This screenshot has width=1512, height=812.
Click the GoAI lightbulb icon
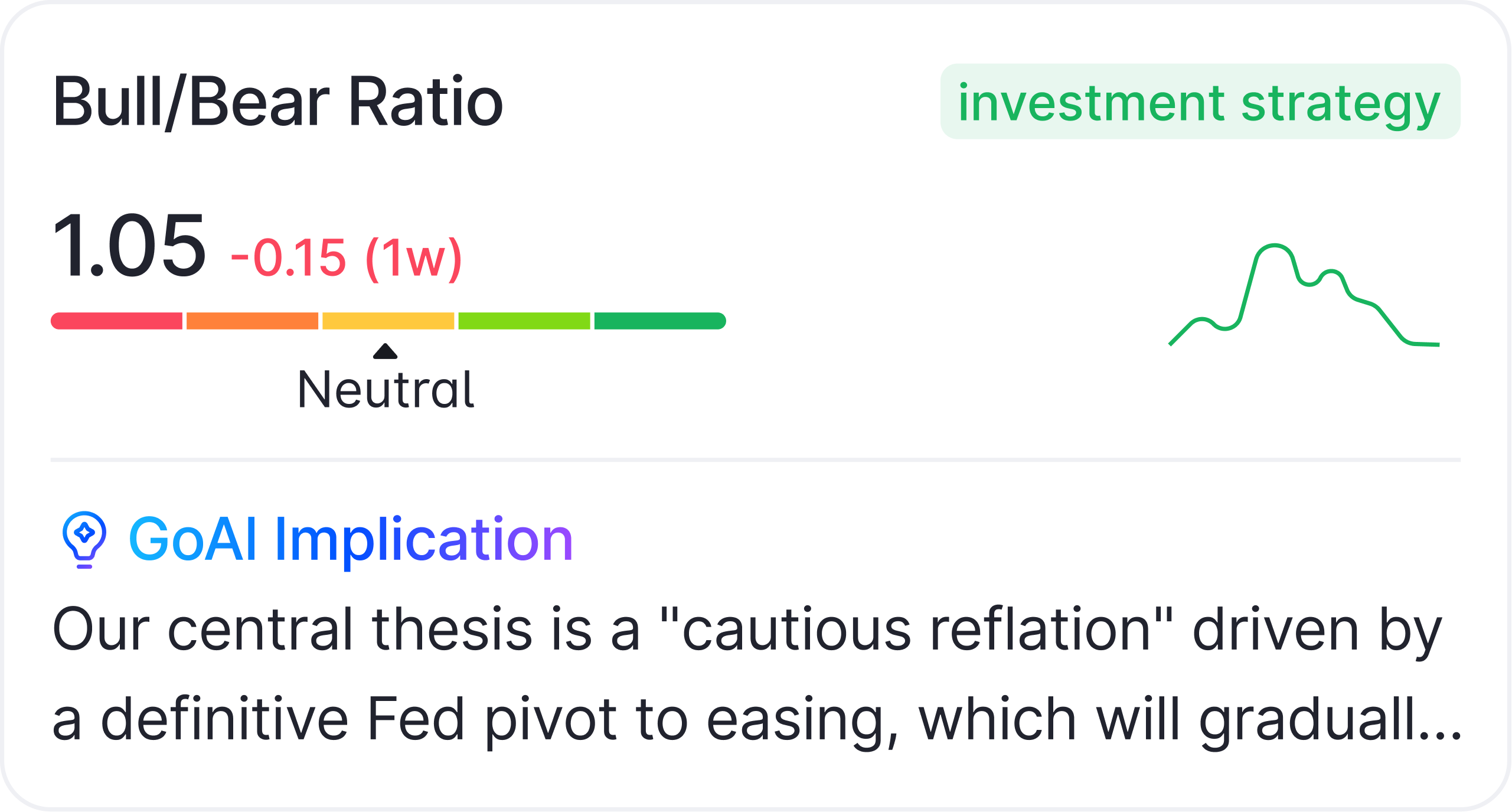[84, 539]
